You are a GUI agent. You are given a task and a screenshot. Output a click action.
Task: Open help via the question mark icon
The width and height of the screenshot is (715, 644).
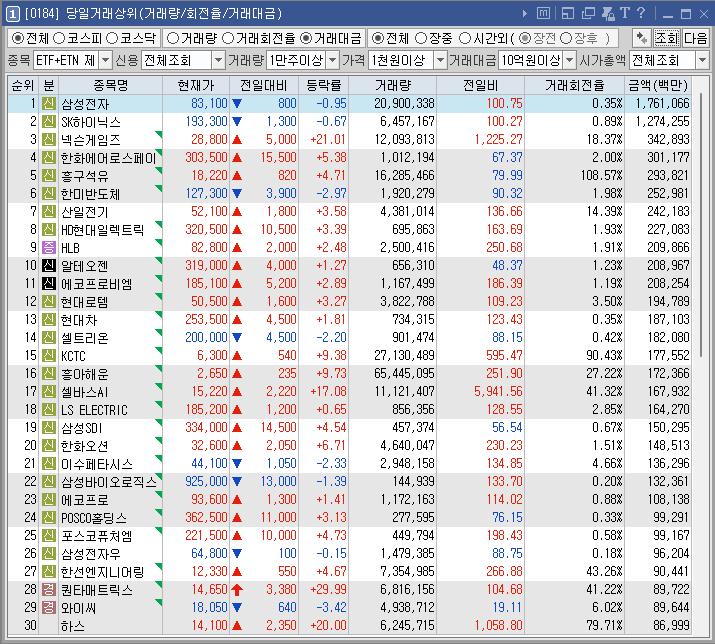[x=641, y=13]
